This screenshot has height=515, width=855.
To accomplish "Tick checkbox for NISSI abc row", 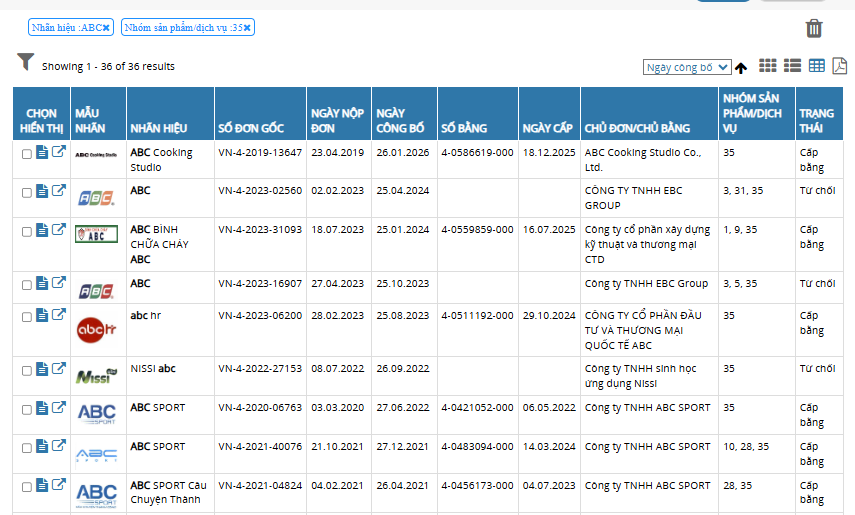I will 26,370.
